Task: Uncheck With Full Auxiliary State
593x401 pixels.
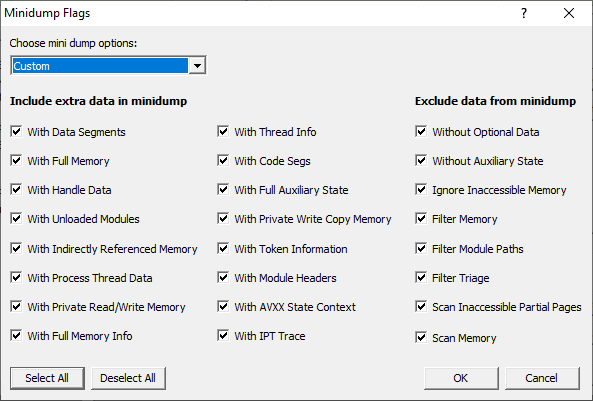Action: point(223,190)
